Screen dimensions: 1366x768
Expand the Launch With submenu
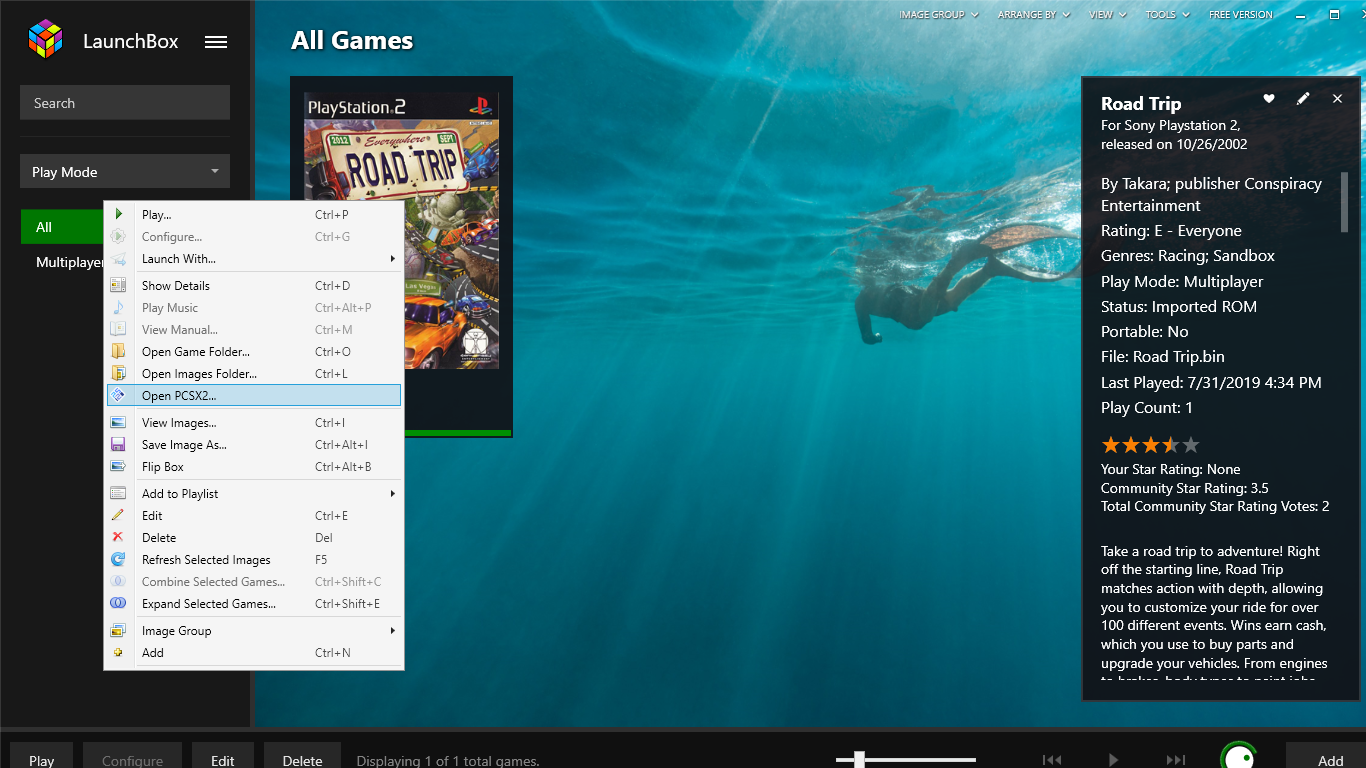(393, 259)
